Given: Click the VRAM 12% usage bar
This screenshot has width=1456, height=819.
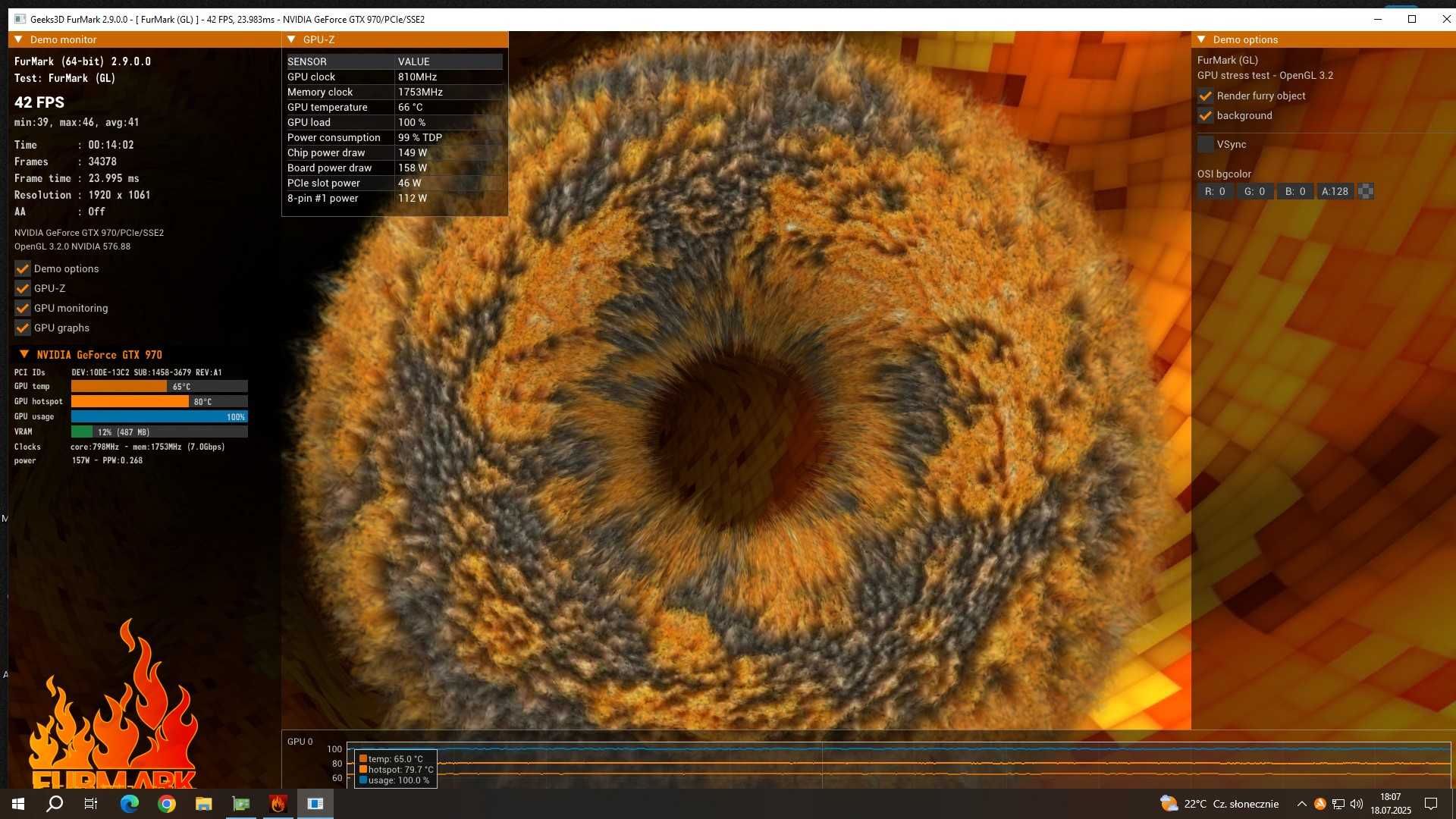Looking at the screenshot, I should coord(159,431).
